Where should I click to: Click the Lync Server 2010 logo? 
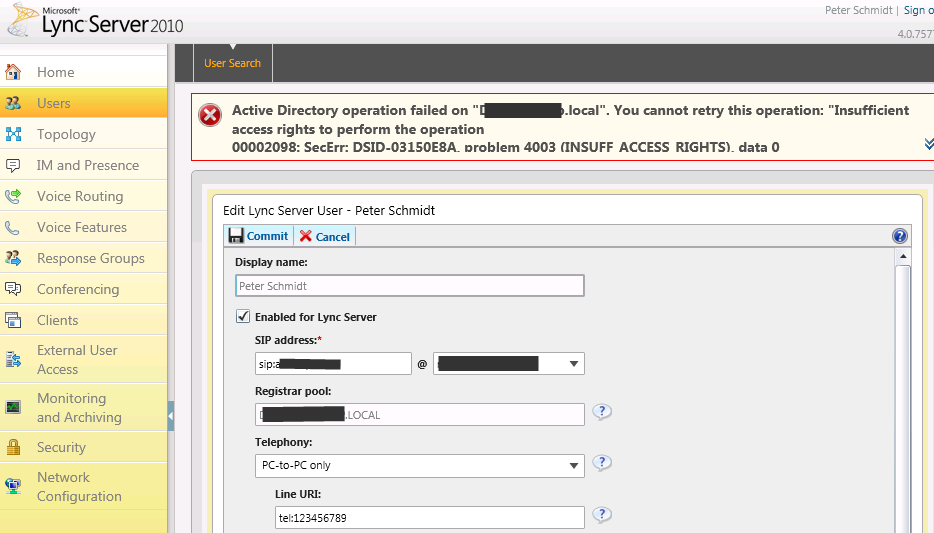coord(96,21)
